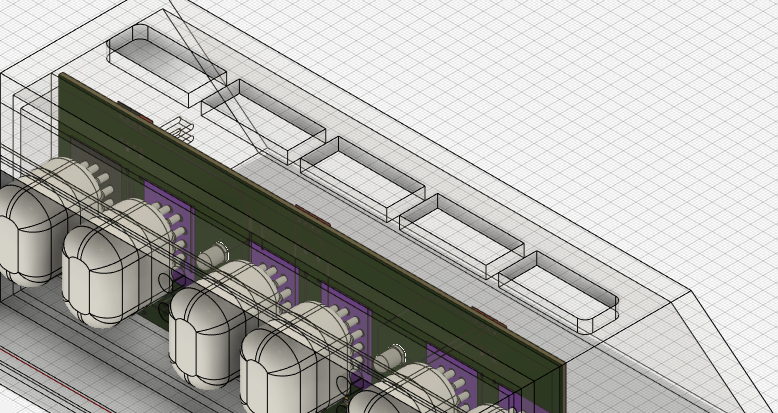Select the middle slot of the five cutouts
Screen dimensions: 778x413
[x=363, y=179]
